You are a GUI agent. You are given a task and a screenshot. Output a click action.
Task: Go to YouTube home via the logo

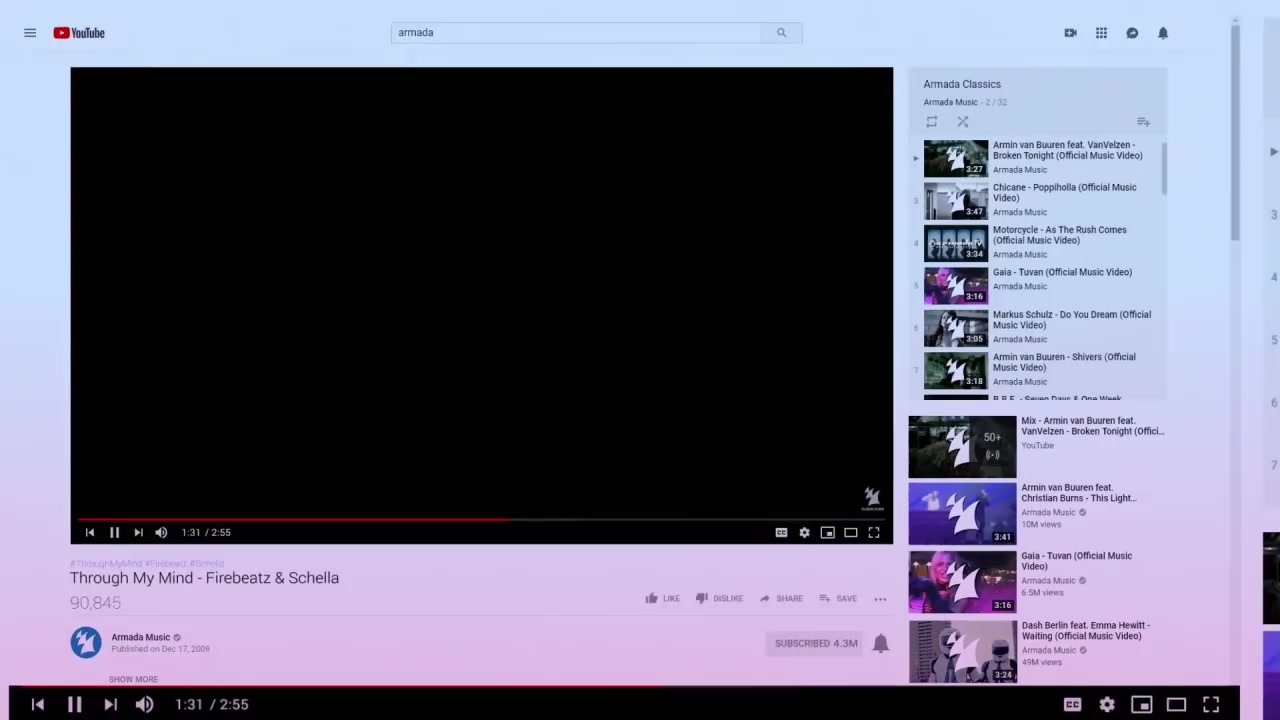point(79,33)
